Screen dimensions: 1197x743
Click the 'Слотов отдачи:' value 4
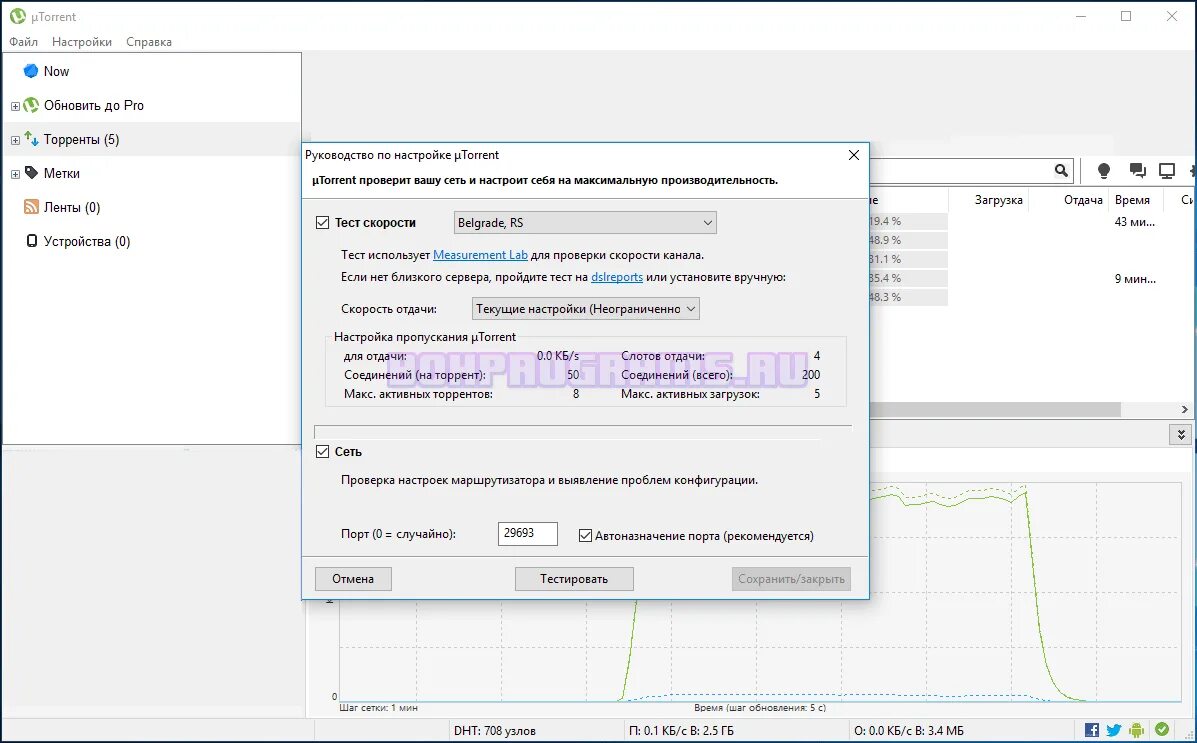[816, 356]
